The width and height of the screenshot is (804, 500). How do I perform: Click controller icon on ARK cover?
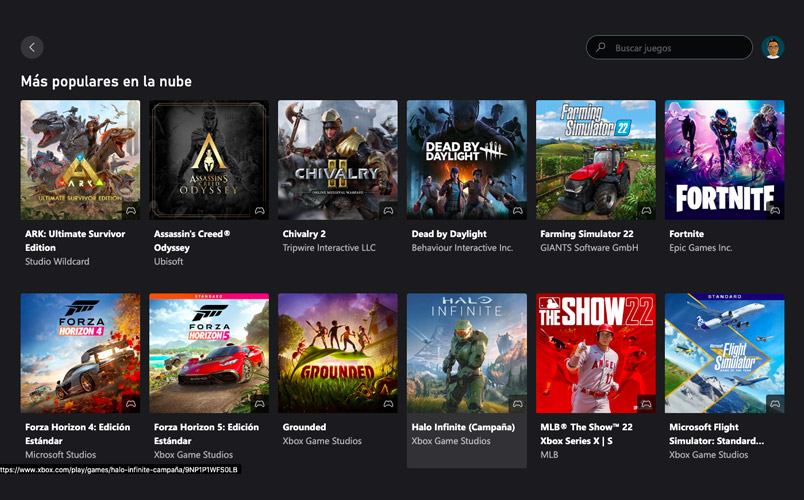[131, 210]
